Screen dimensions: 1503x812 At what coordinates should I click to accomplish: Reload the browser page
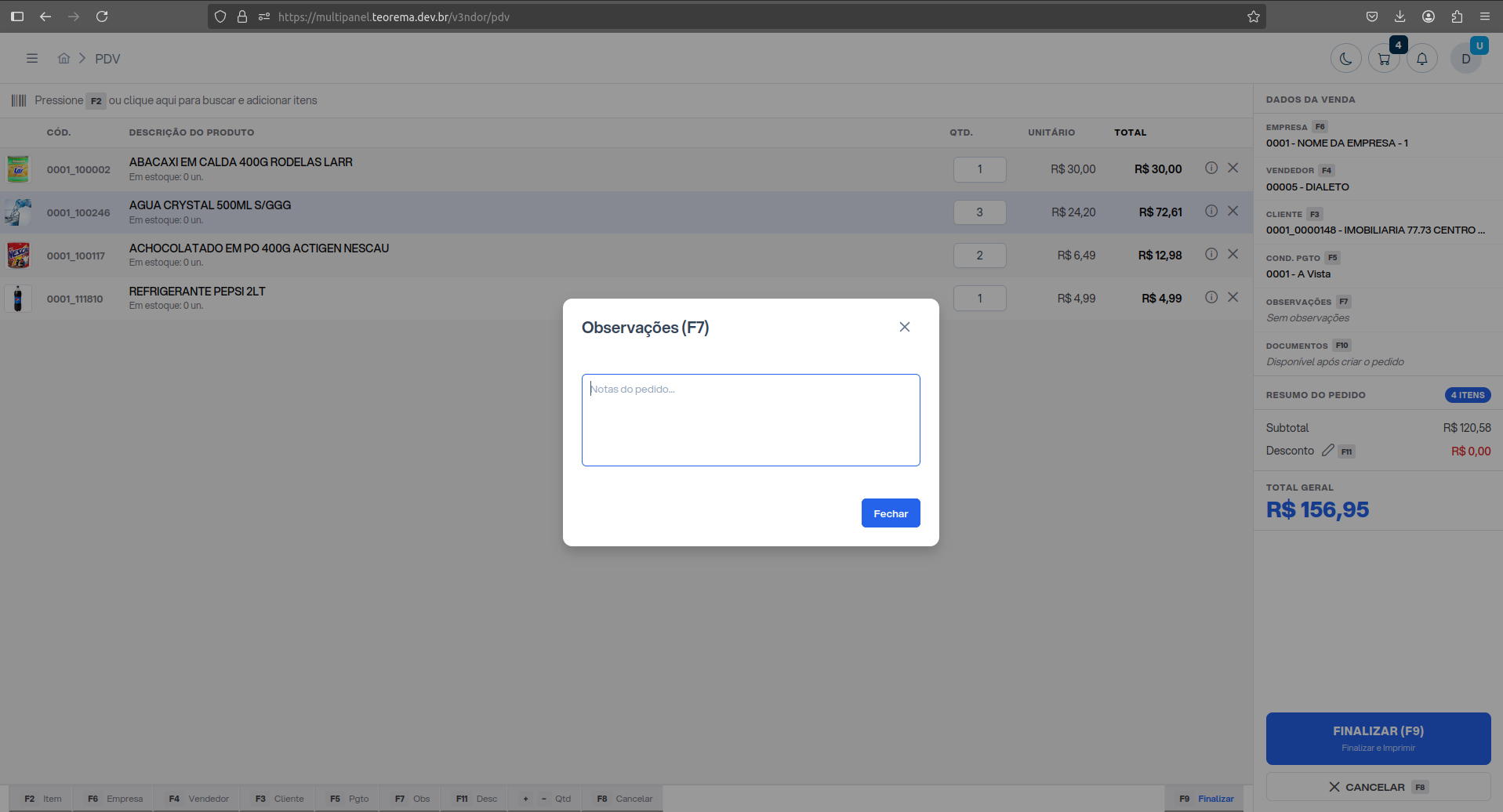102,16
